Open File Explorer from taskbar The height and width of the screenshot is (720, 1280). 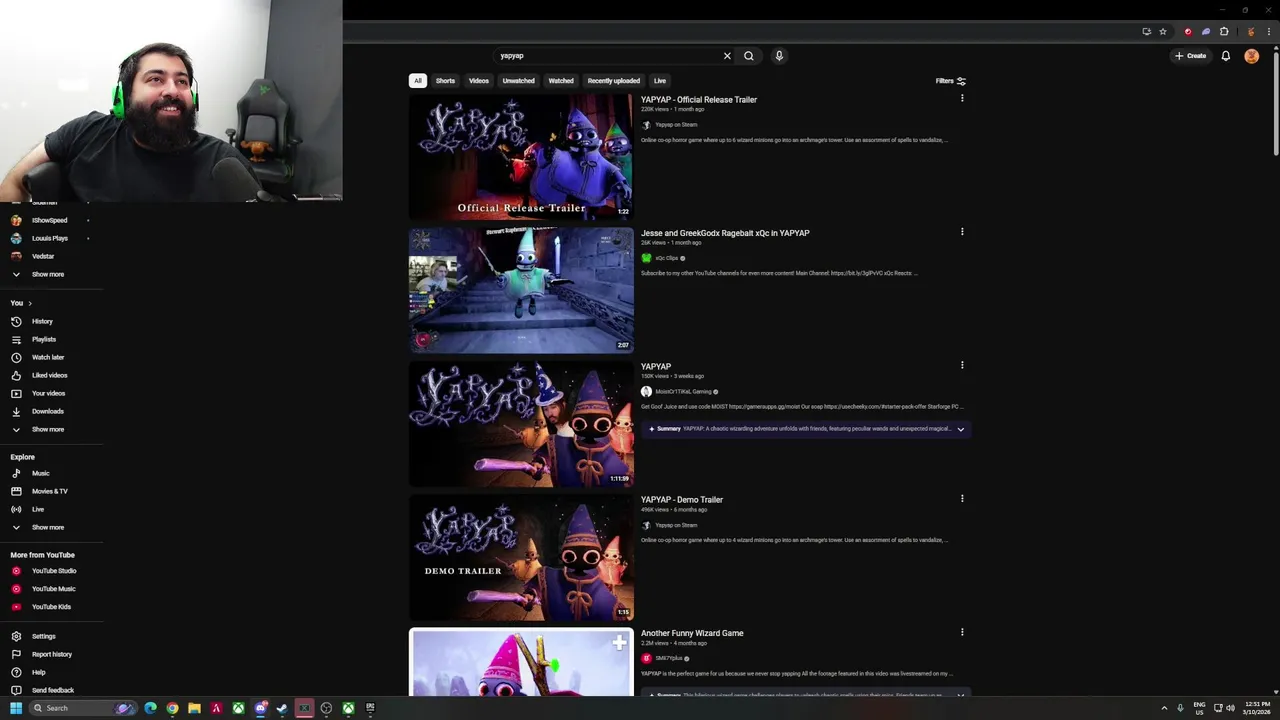(194, 708)
